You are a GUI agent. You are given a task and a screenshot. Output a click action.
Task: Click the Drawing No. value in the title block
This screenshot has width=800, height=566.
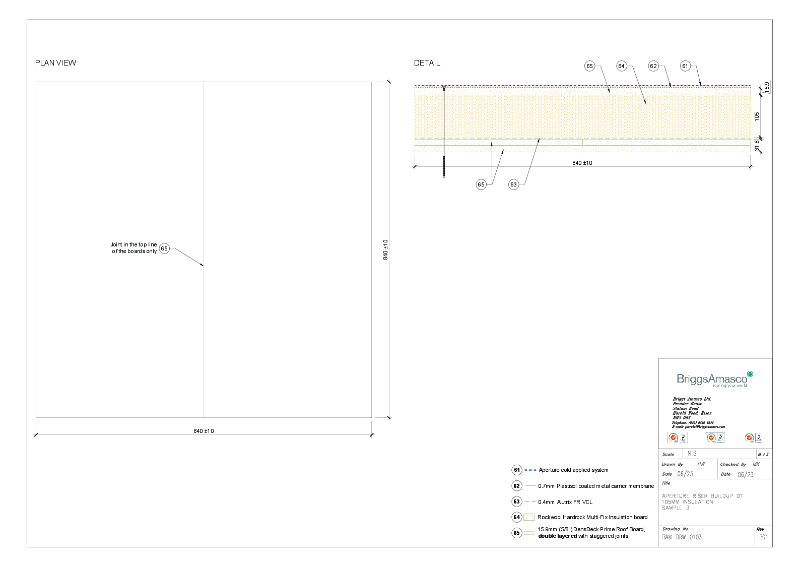(x=682, y=537)
